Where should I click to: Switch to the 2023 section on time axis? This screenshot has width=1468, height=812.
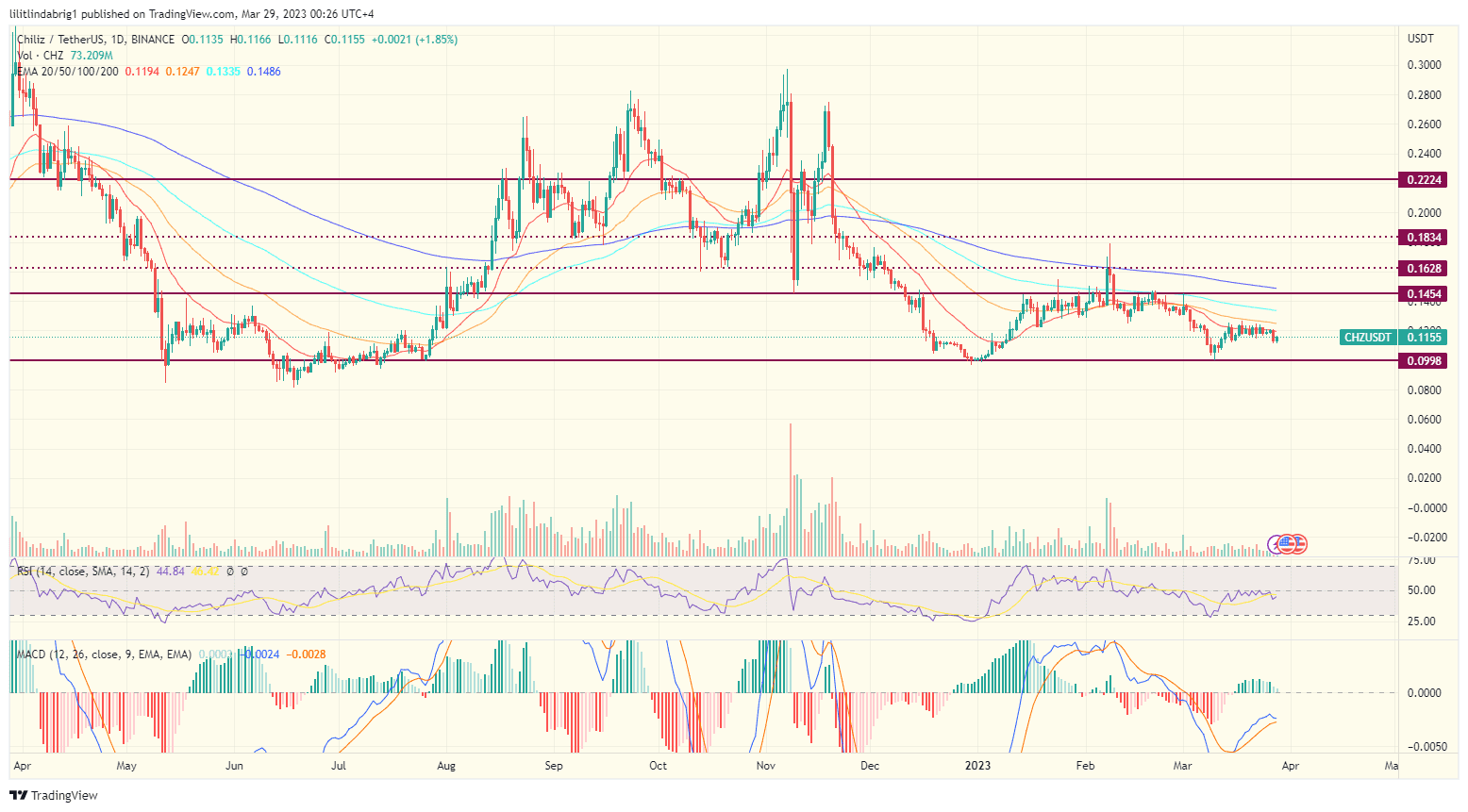tap(977, 766)
